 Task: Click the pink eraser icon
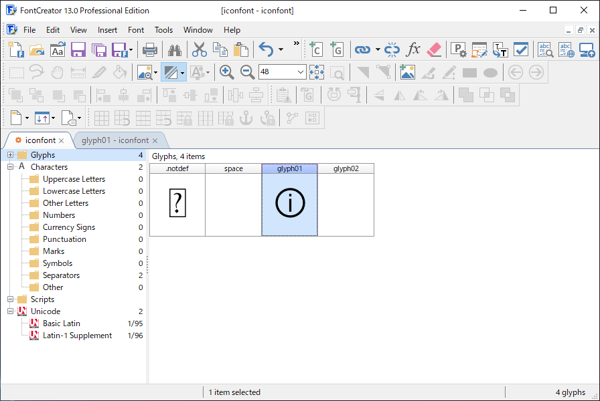[434, 50]
